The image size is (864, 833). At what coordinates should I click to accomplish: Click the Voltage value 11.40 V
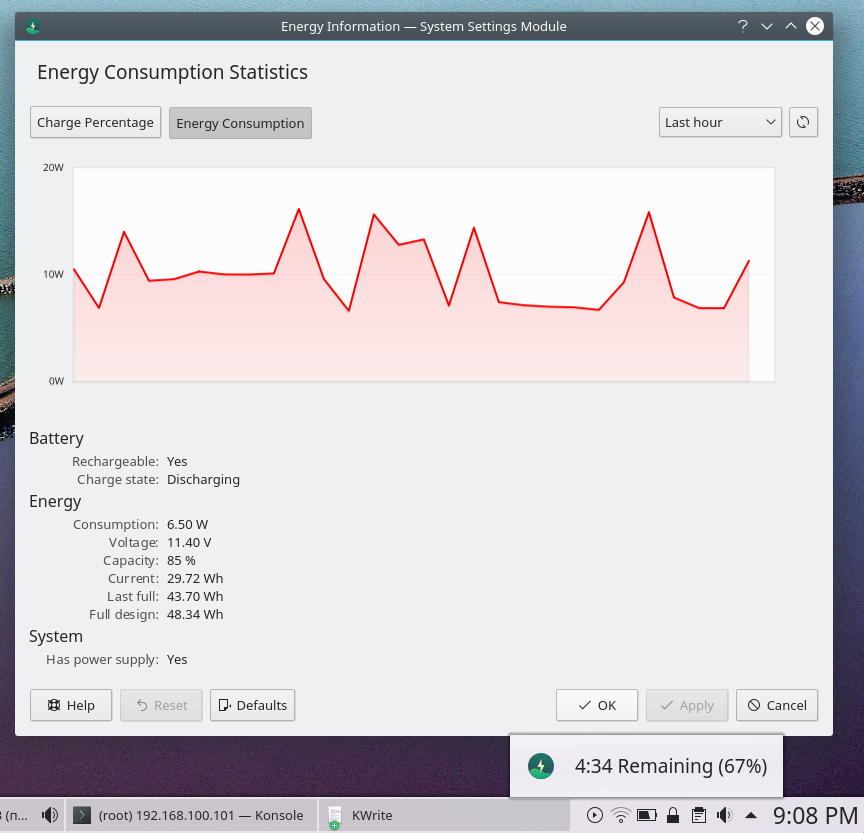[189, 543]
